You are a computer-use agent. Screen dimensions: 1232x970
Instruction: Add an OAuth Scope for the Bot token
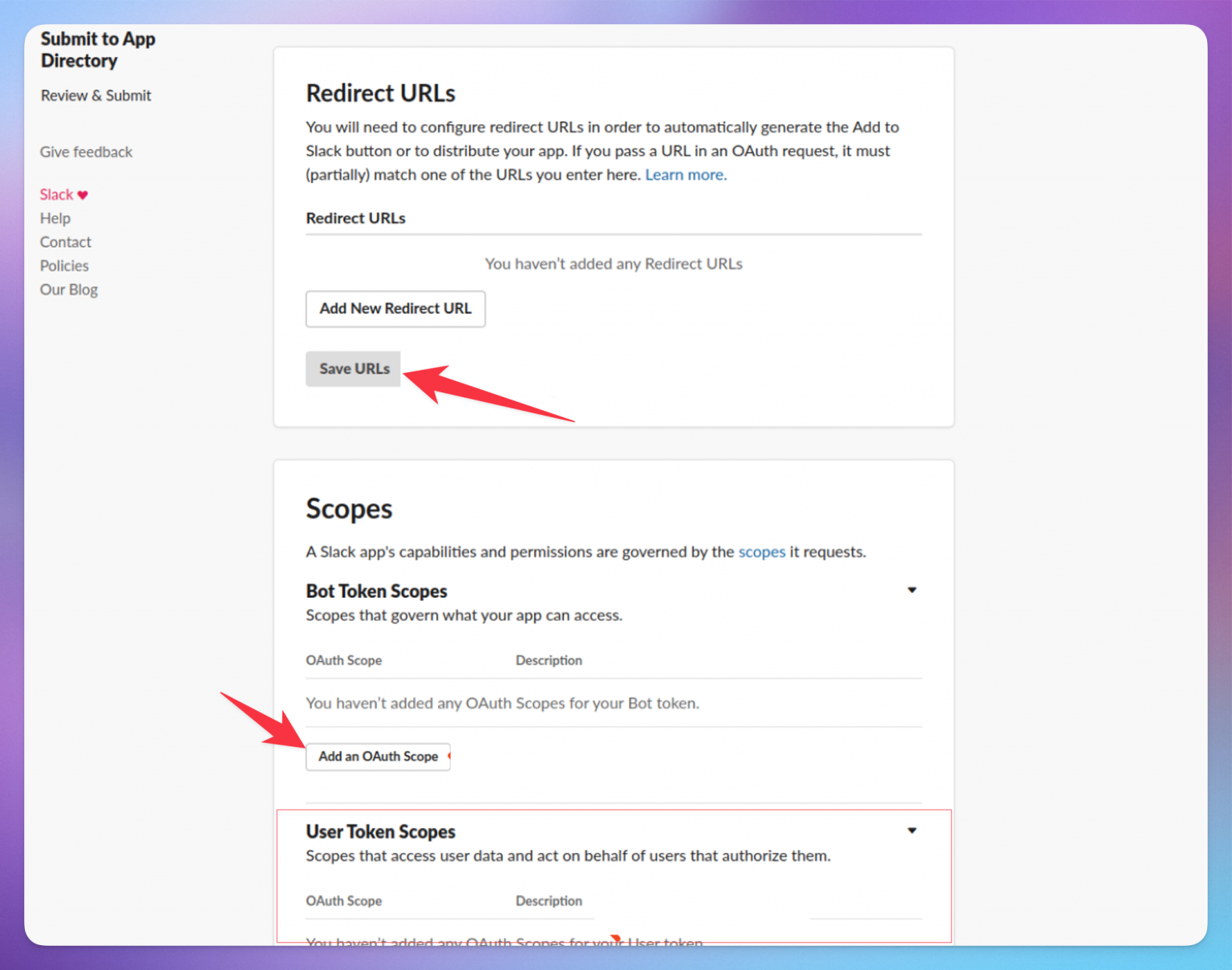click(x=378, y=757)
